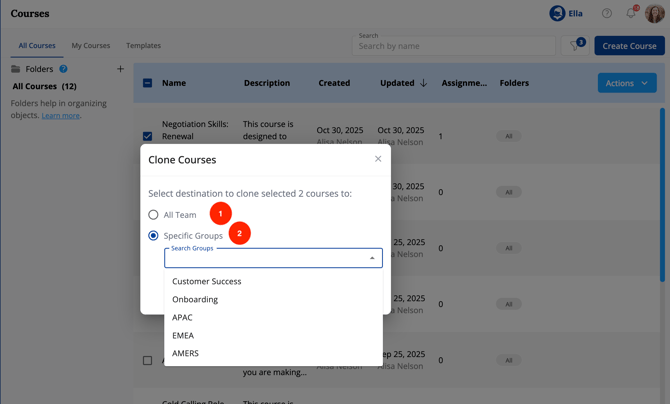Choose Customer Success from groups list

coord(206,281)
